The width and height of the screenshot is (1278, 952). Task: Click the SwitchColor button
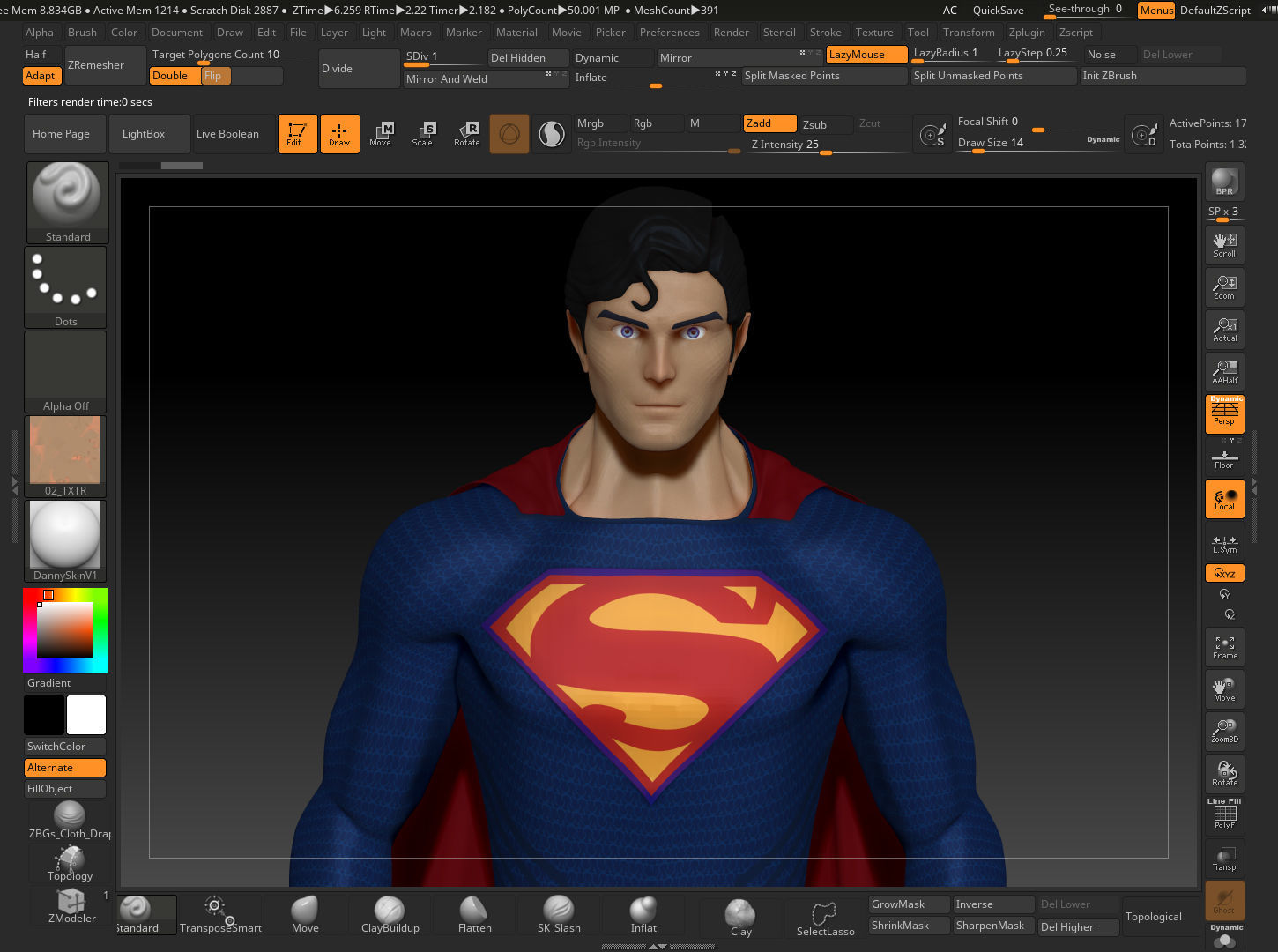tap(65, 747)
